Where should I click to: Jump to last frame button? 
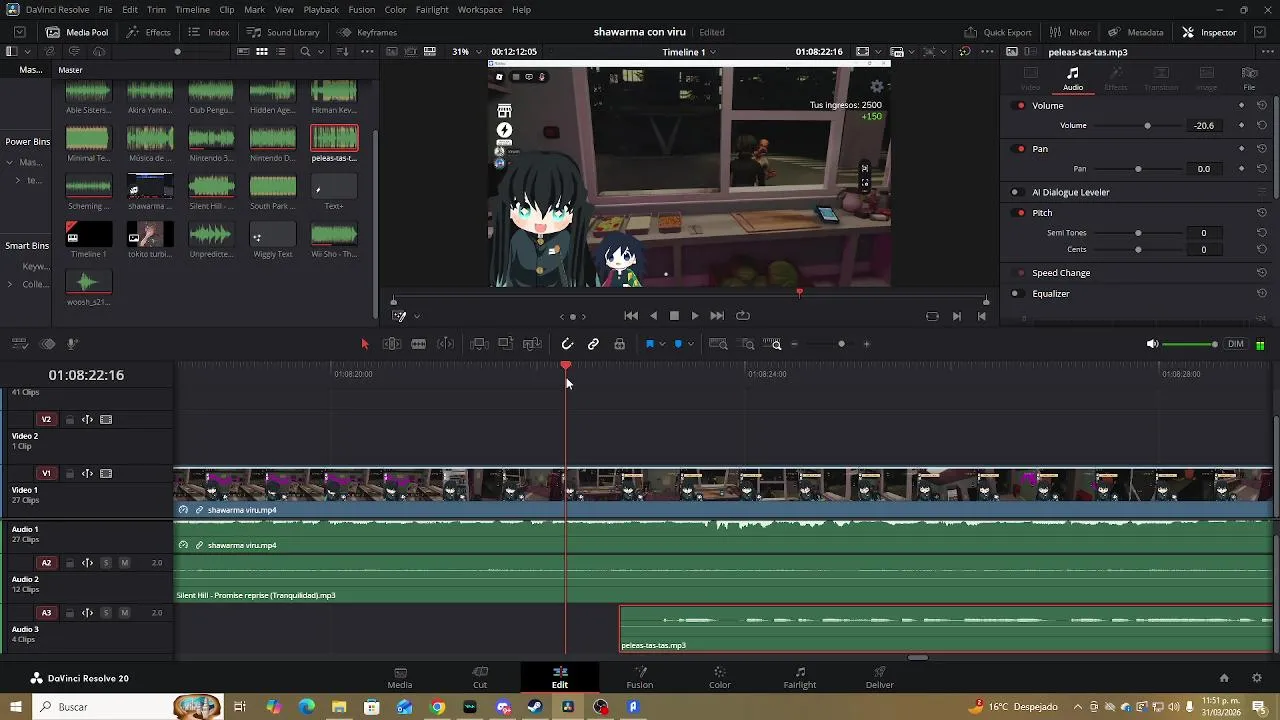coord(717,316)
